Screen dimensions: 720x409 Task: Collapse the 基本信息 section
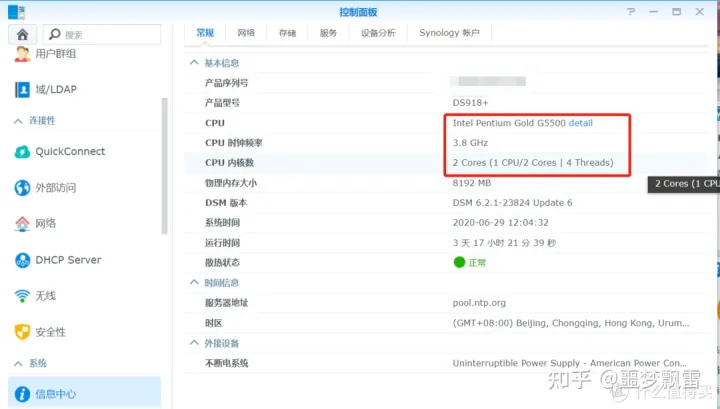click(x=194, y=62)
